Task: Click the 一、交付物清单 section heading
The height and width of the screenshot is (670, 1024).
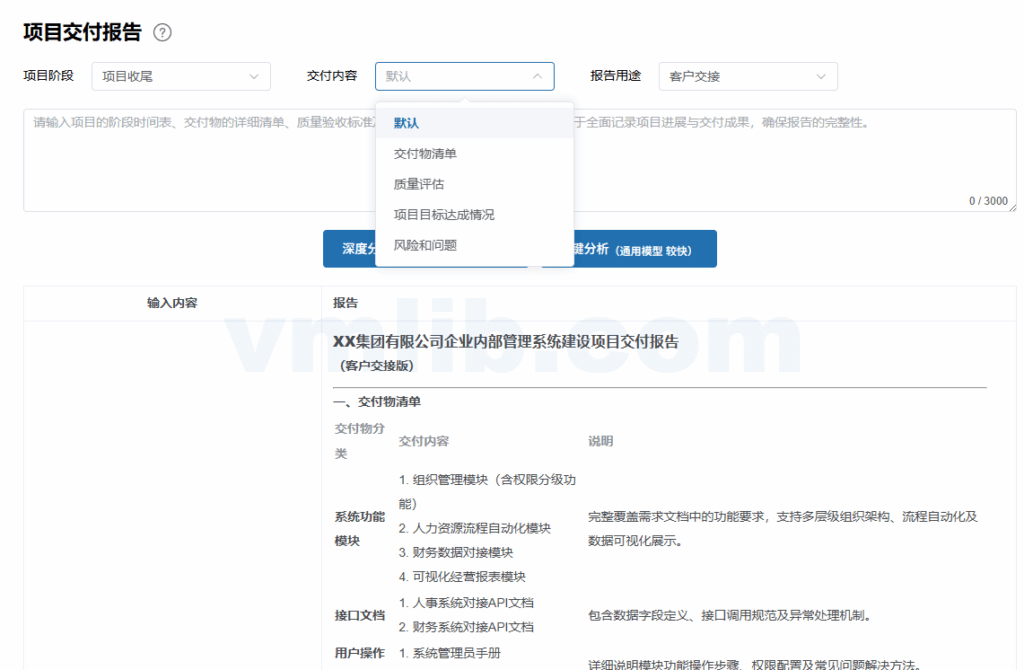Action: tap(377, 402)
